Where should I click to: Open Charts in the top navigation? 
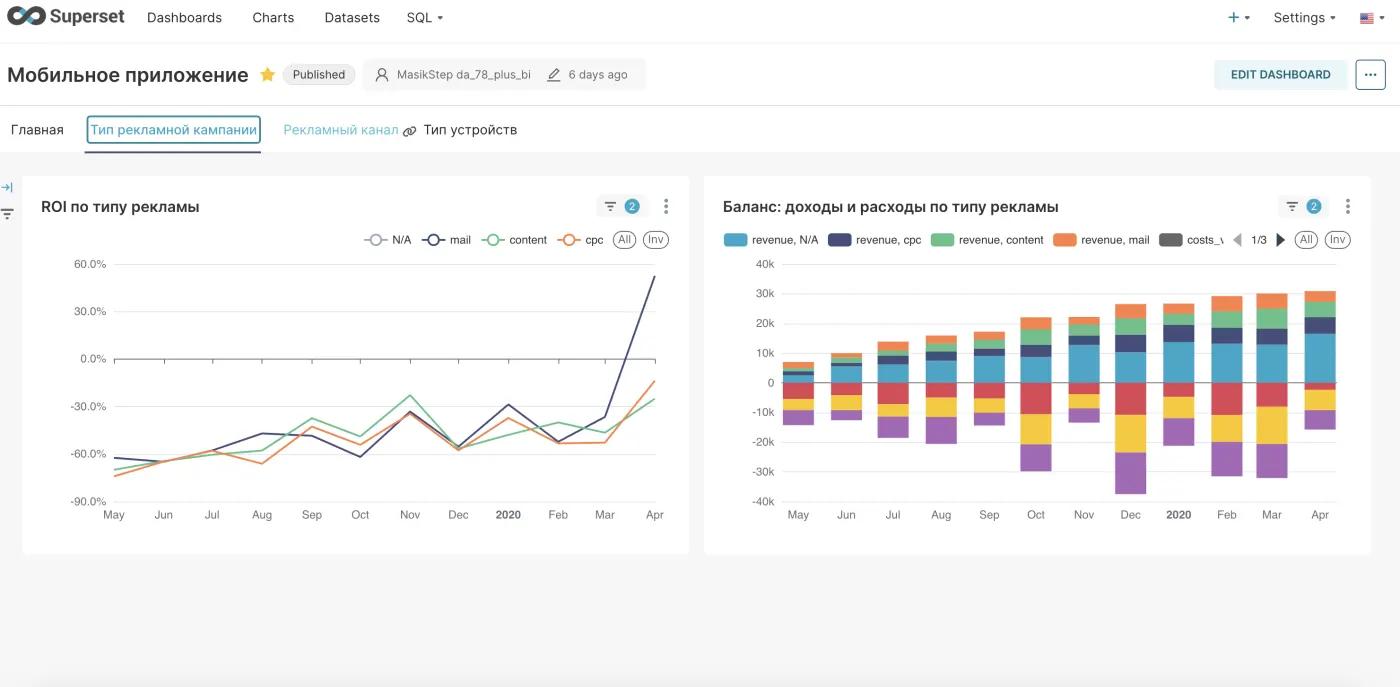click(x=273, y=18)
